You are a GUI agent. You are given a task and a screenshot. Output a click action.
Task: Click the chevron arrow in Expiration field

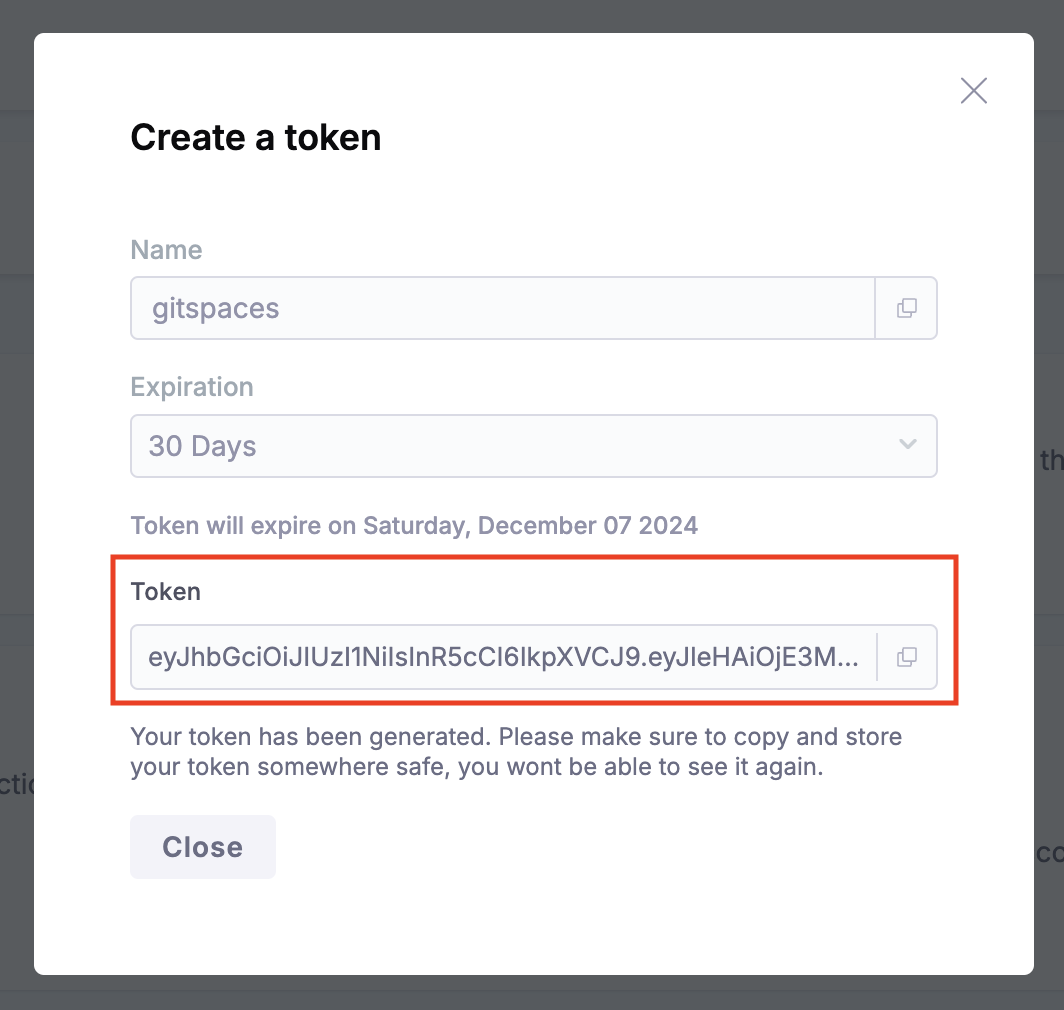pos(908,444)
